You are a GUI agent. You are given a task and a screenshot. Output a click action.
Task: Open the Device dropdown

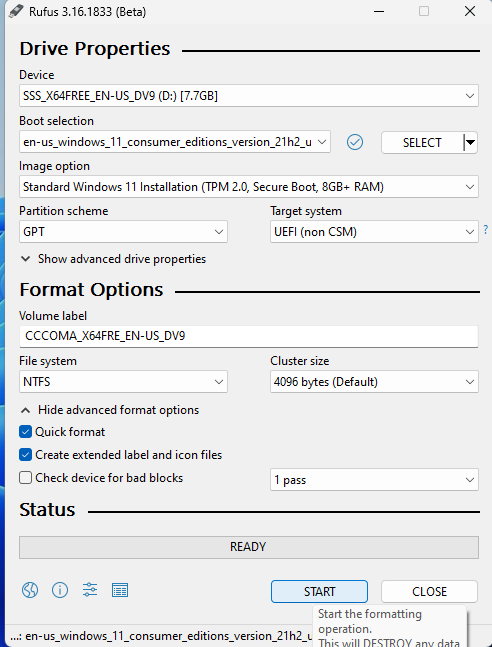pyautogui.click(x=248, y=96)
